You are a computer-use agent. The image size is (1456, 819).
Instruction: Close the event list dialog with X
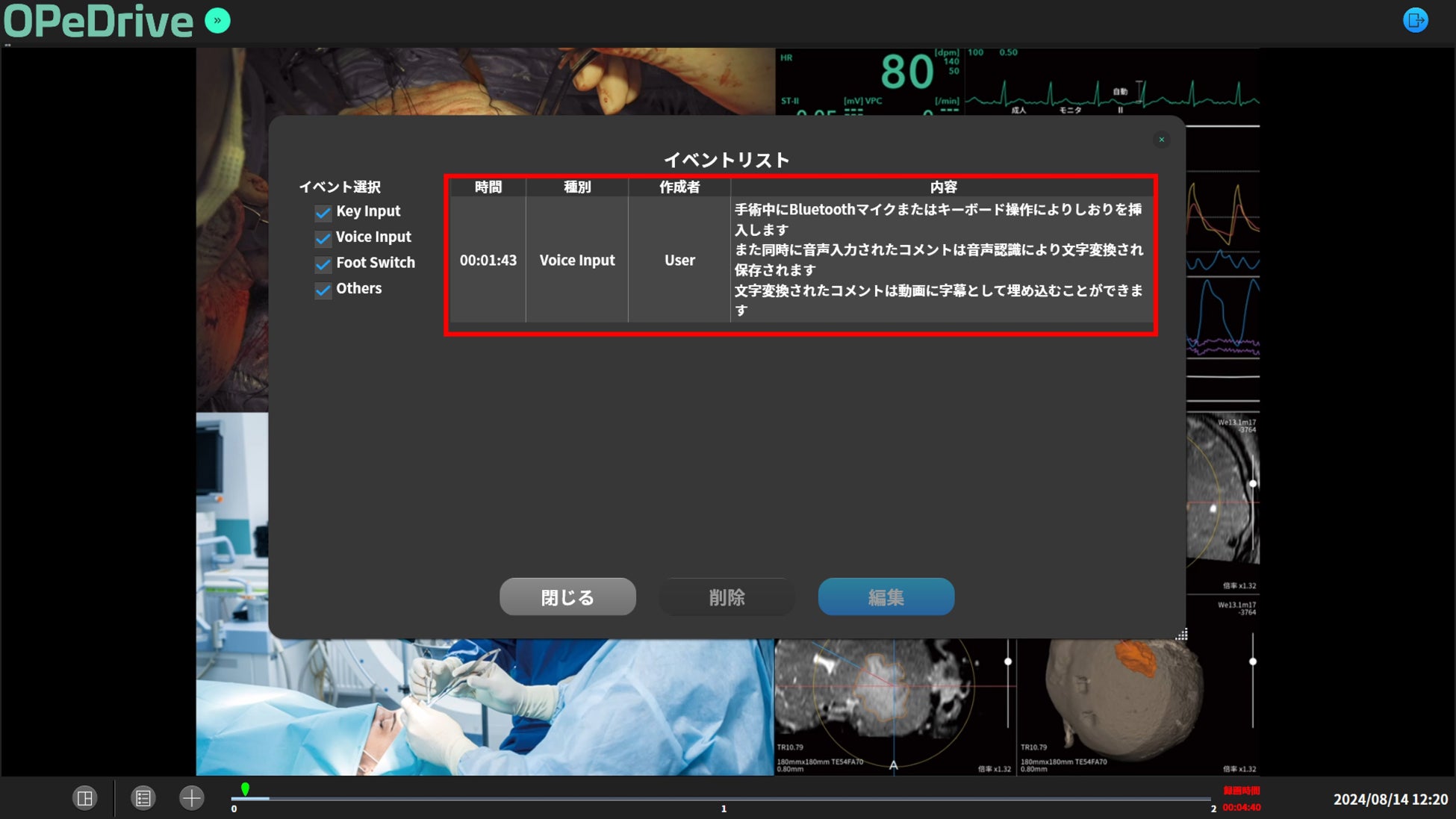click(1161, 140)
